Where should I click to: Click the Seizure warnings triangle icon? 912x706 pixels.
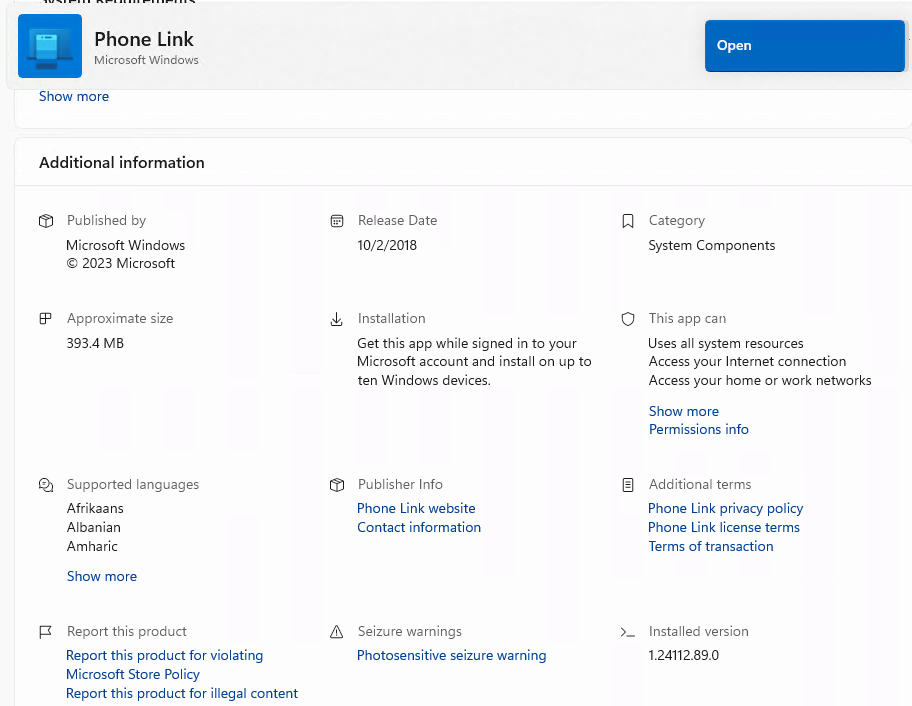click(336, 632)
